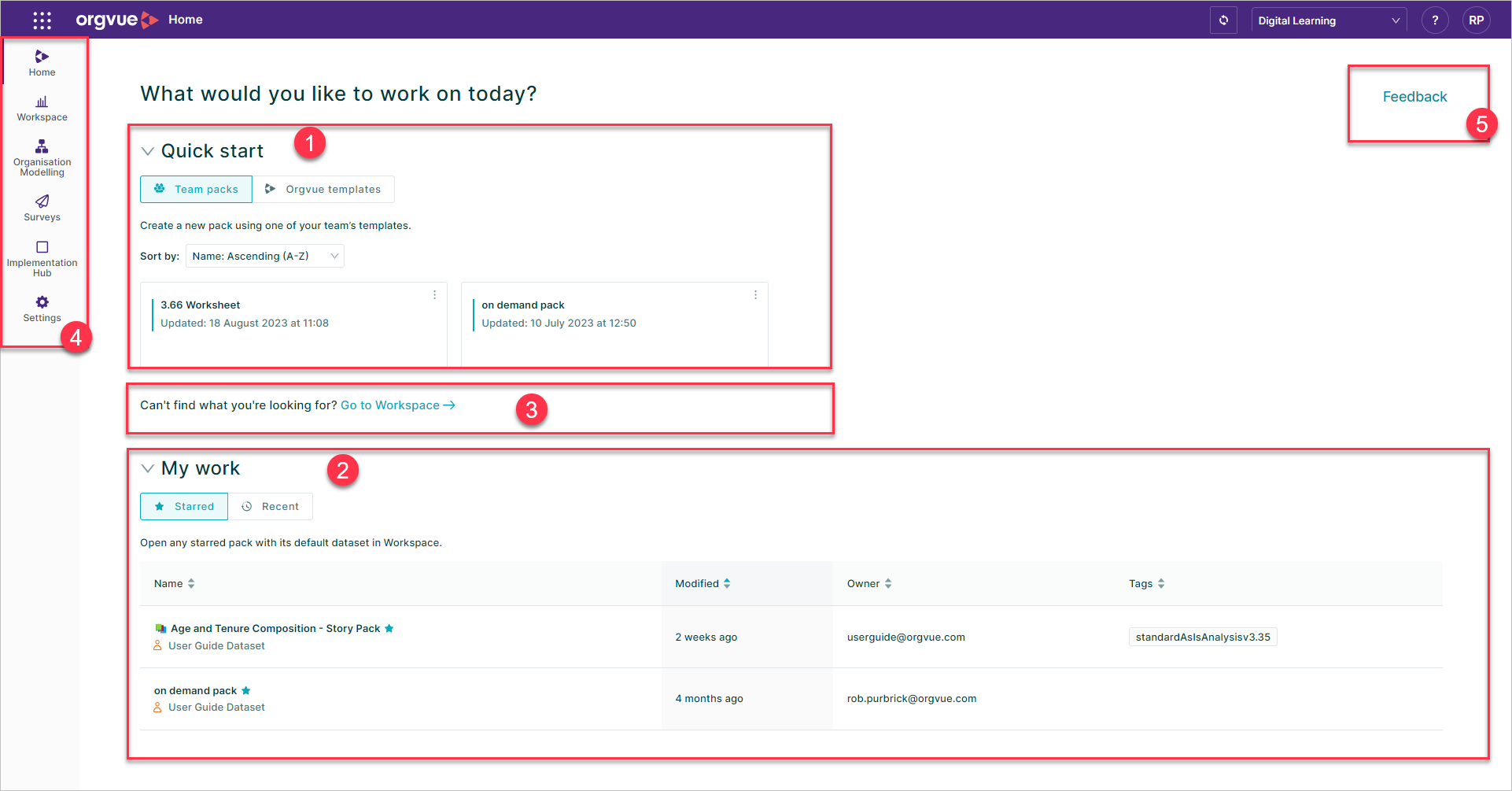Open the Digital Learning team selector
Image resolution: width=1512 pixels, height=791 pixels.
point(1329,20)
